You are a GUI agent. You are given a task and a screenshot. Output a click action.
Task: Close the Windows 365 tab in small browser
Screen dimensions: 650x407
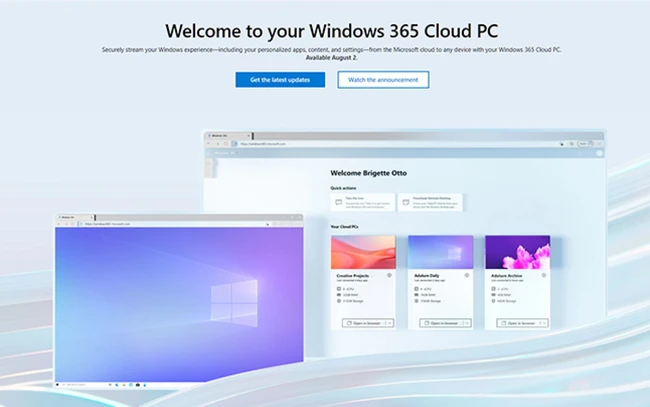92,217
